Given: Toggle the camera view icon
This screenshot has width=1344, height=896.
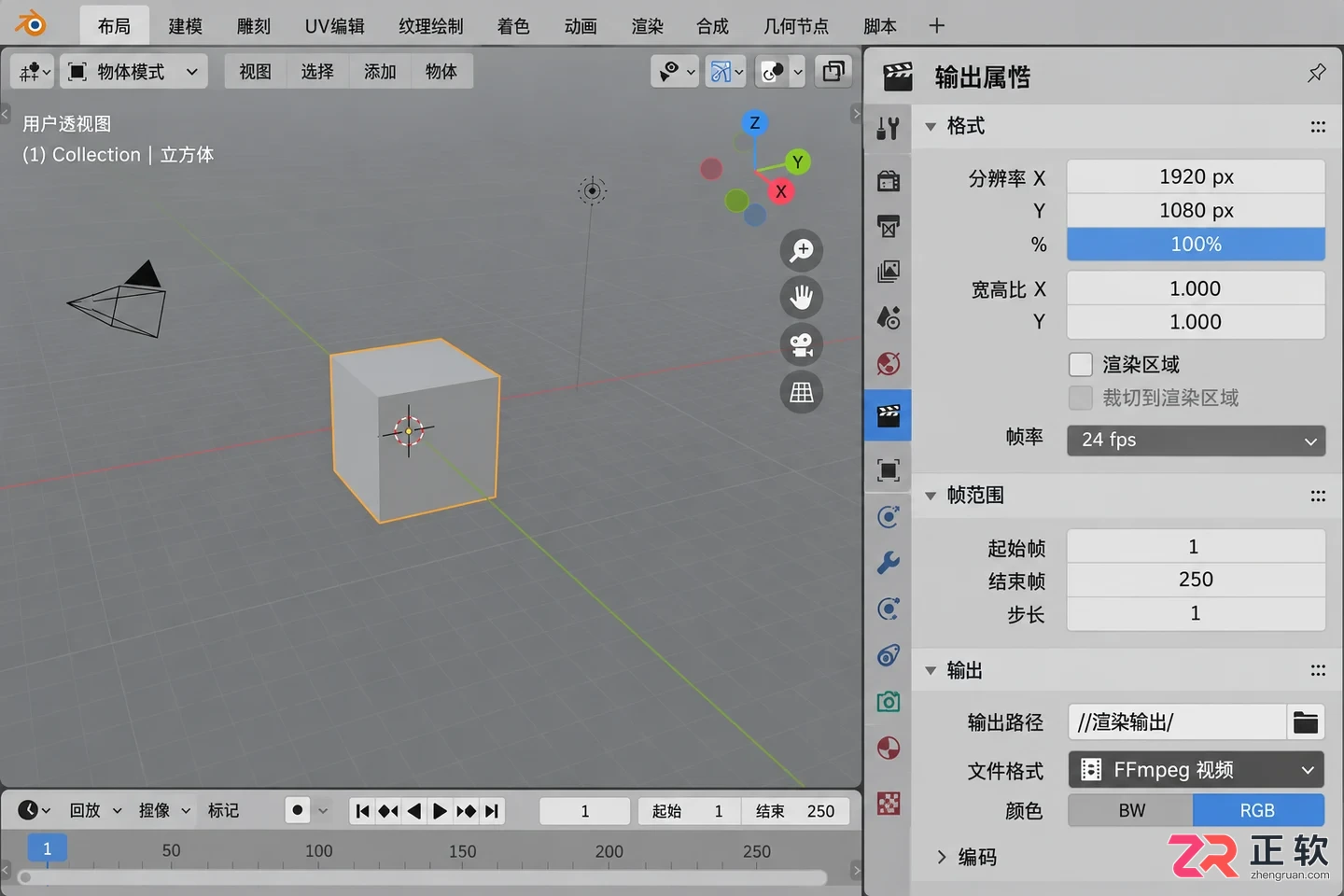Looking at the screenshot, I should (802, 344).
